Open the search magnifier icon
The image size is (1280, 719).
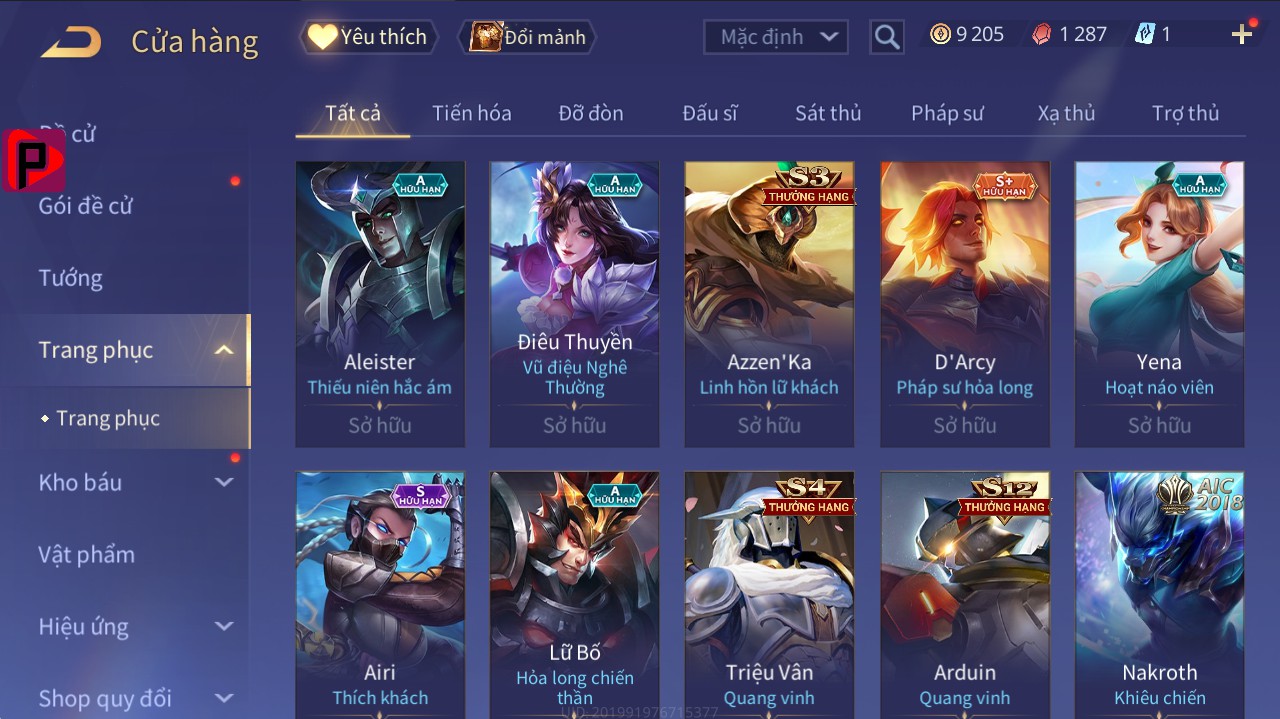(886, 37)
